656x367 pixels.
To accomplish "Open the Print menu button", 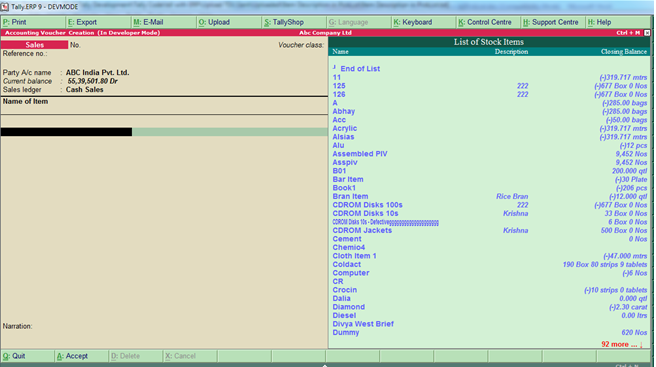I will (33, 22).
